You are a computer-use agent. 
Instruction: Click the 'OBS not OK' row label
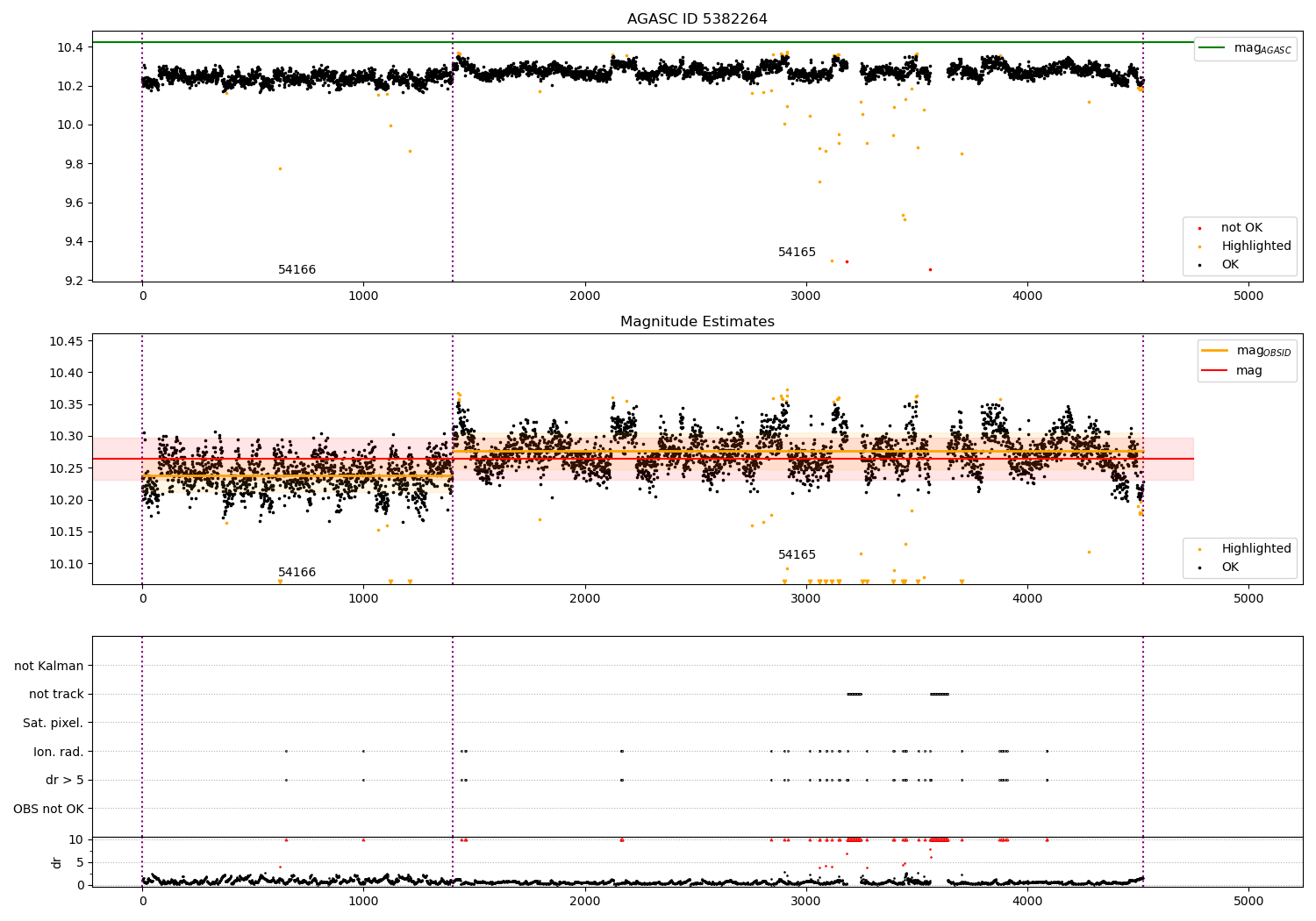coord(49,810)
